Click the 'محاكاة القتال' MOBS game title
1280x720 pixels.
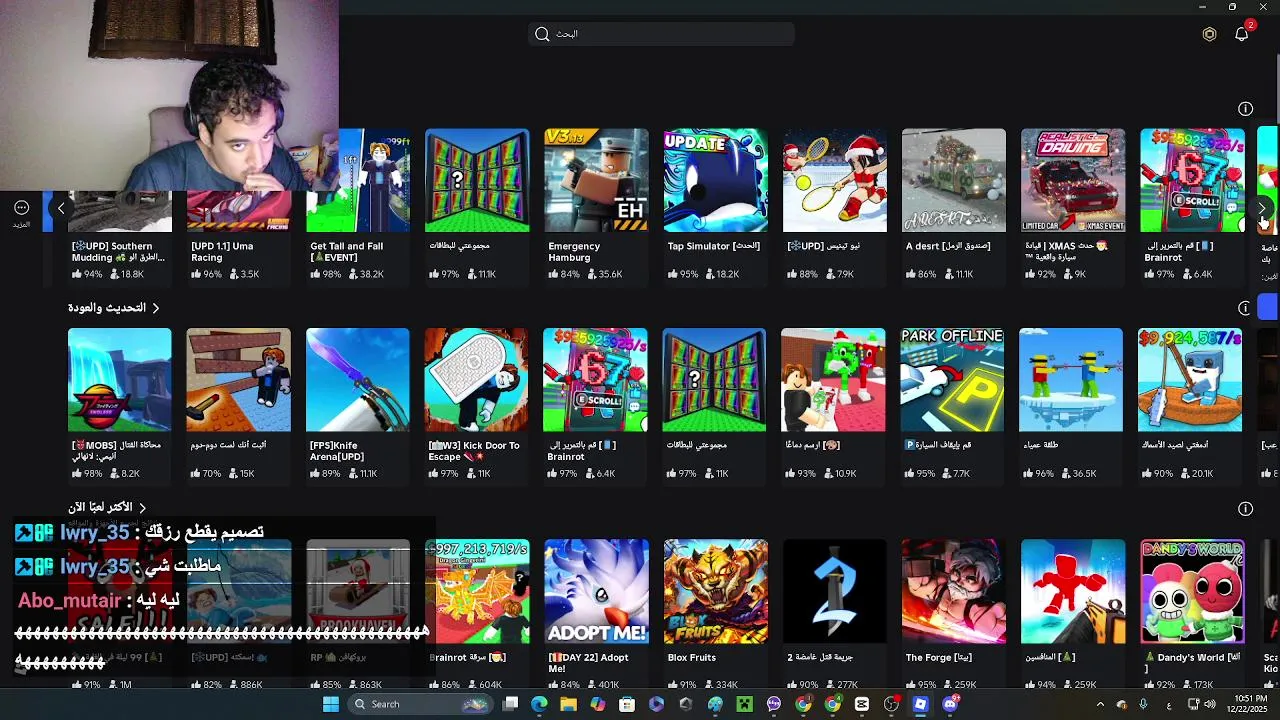pyautogui.click(x=116, y=451)
